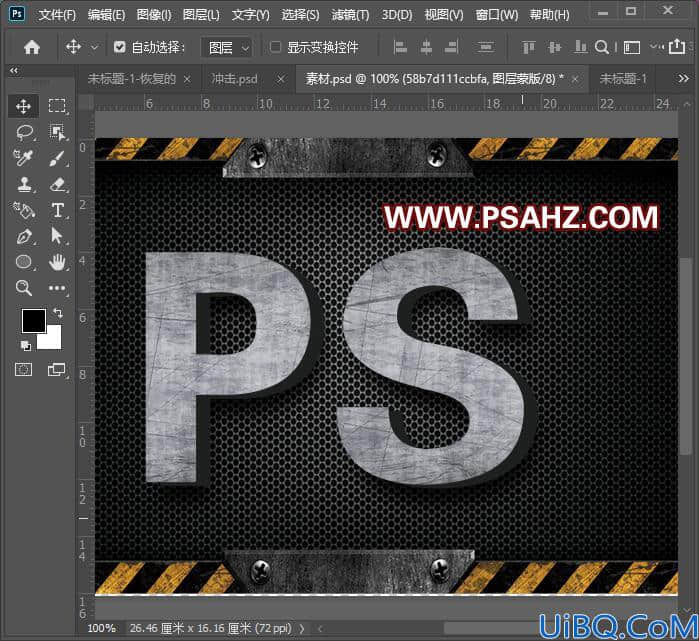Select the Eraser tool
This screenshot has height=641, width=699.
pyautogui.click(x=57, y=184)
